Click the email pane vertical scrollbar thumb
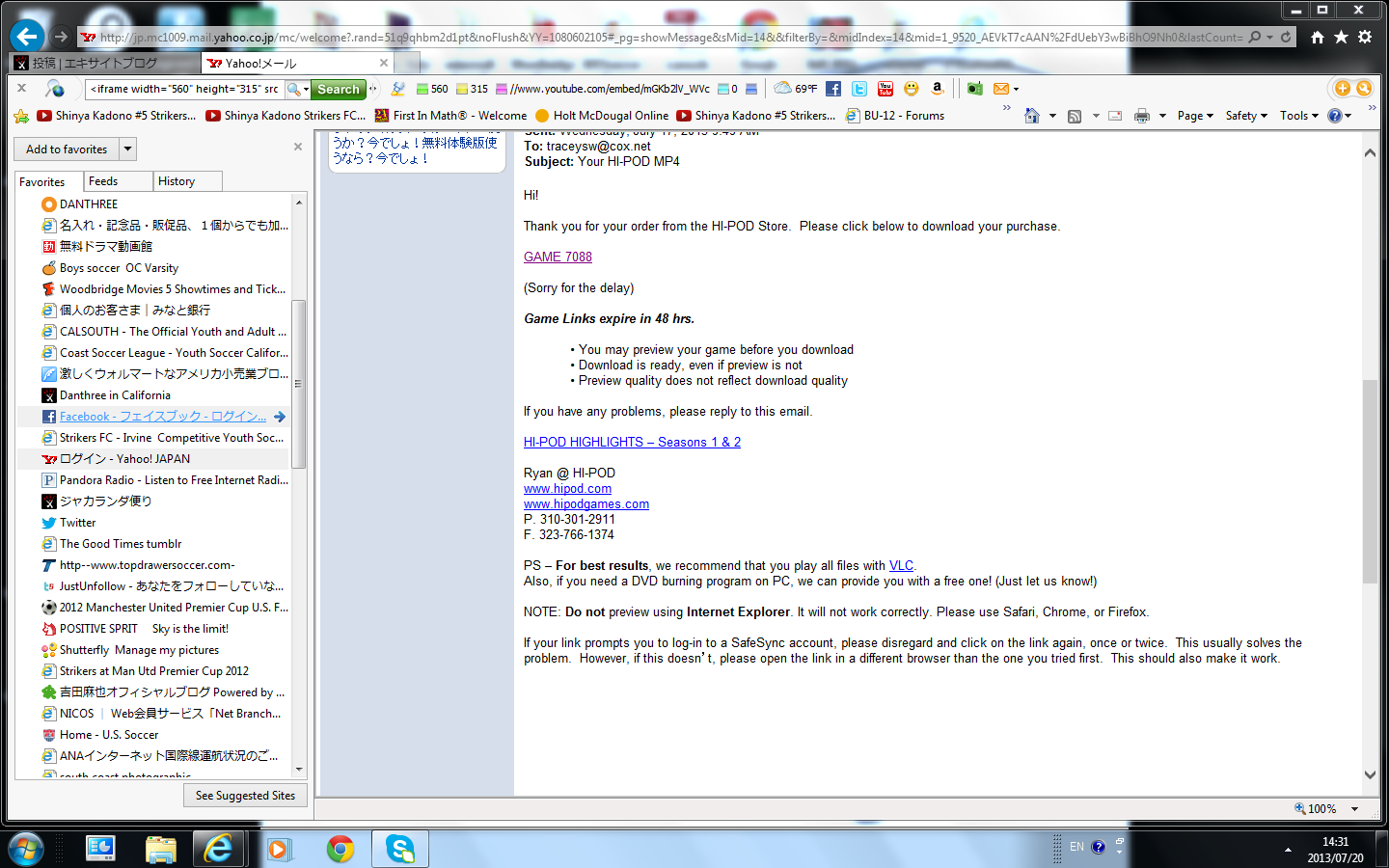 click(1370, 482)
